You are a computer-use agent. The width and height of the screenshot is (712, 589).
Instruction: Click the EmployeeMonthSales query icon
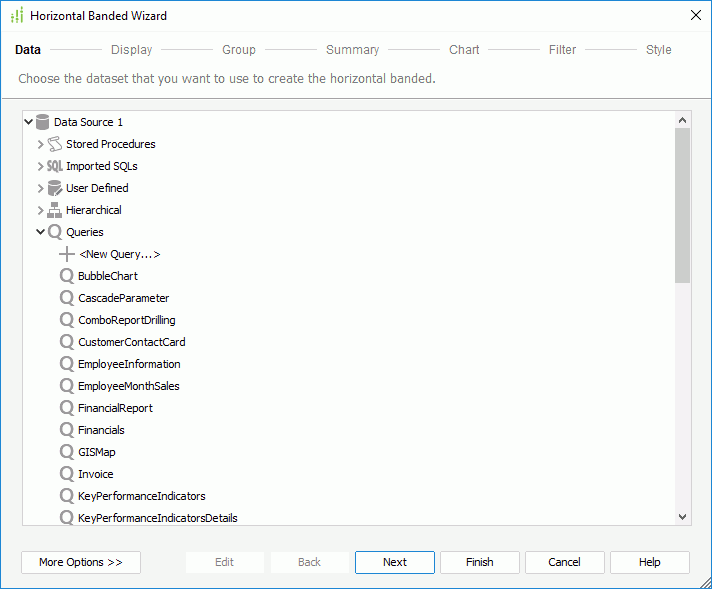tap(67, 386)
